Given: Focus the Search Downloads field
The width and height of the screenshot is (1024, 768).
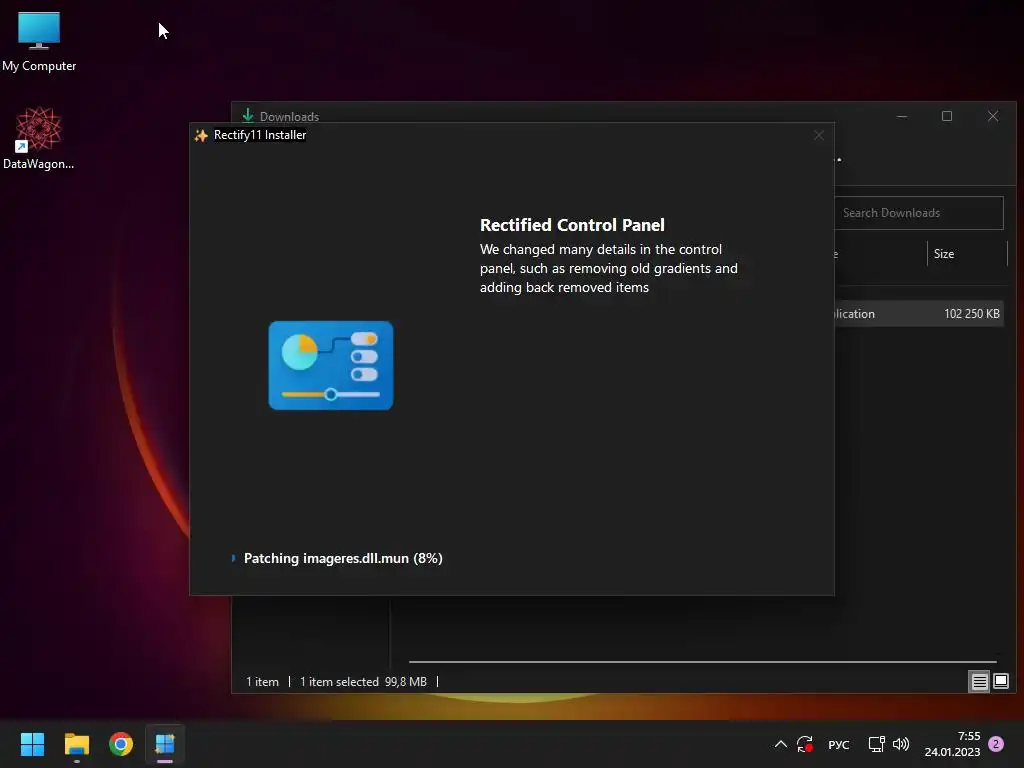Looking at the screenshot, I should [x=919, y=213].
